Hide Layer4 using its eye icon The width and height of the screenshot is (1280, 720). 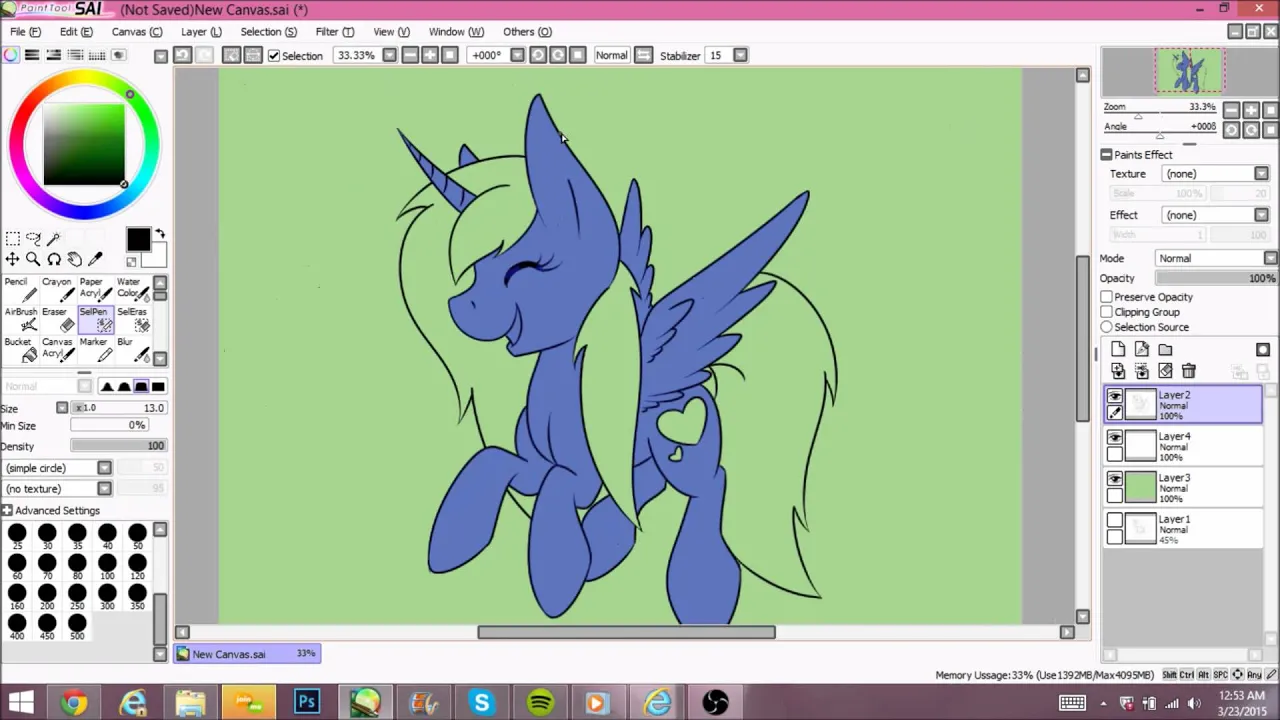pyautogui.click(x=1115, y=438)
